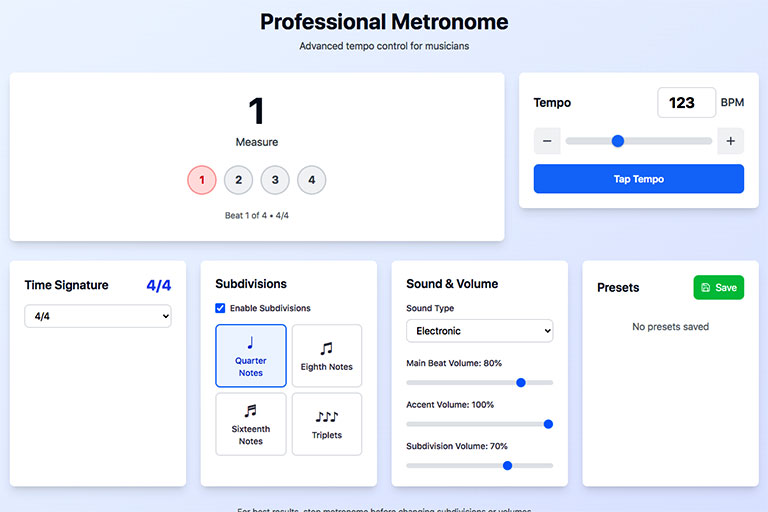Click the "Time Signature" heading
The image size is (768, 512).
coord(67,285)
